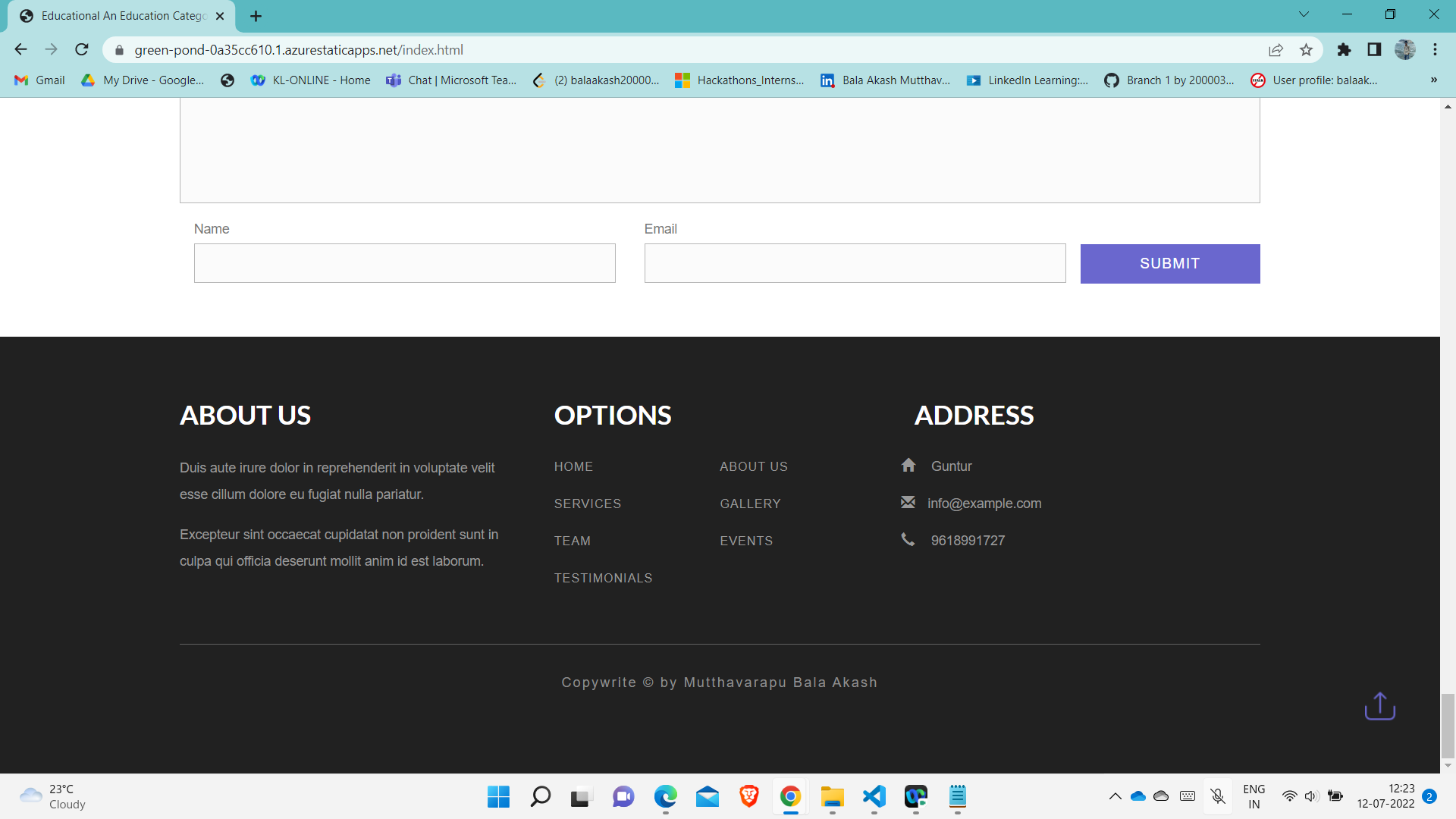Open a new tab with plus button
Viewport: 1456px width, 819px height.
click(x=256, y=16)
